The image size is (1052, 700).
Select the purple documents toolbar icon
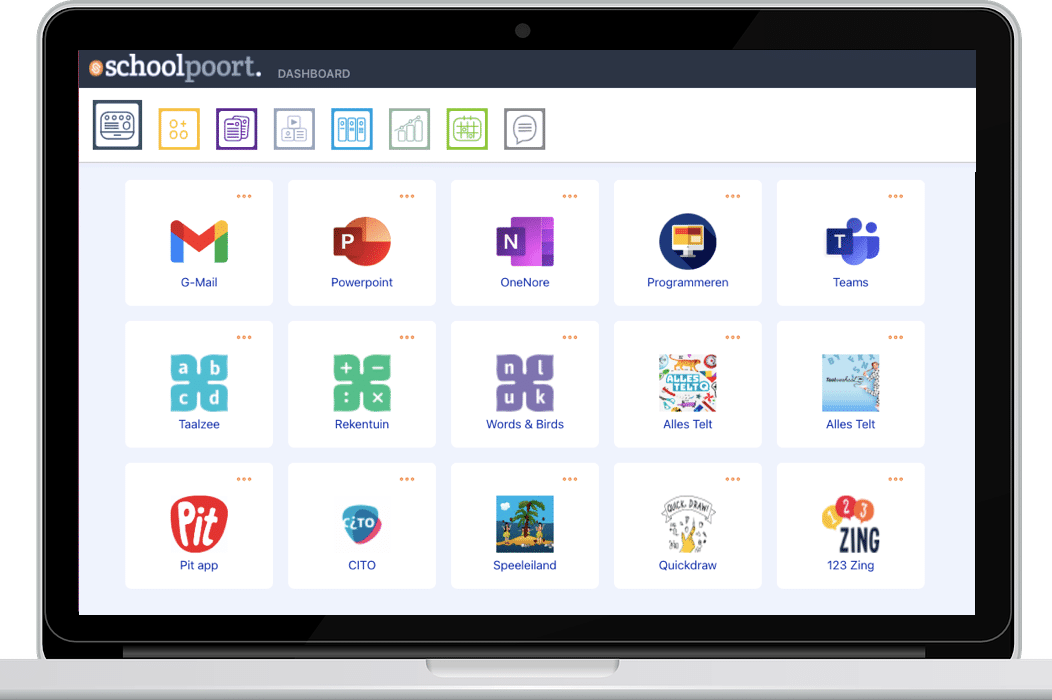pyautogui.click(x=237, y=129)
